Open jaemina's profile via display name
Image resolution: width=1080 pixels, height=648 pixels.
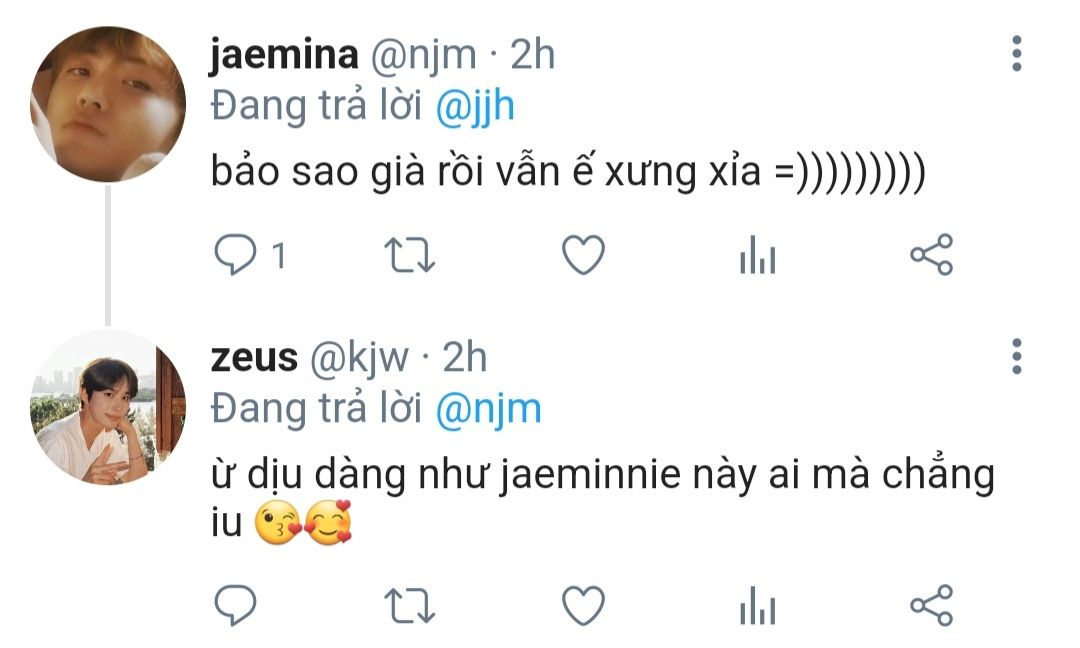[x=284, y=54]
